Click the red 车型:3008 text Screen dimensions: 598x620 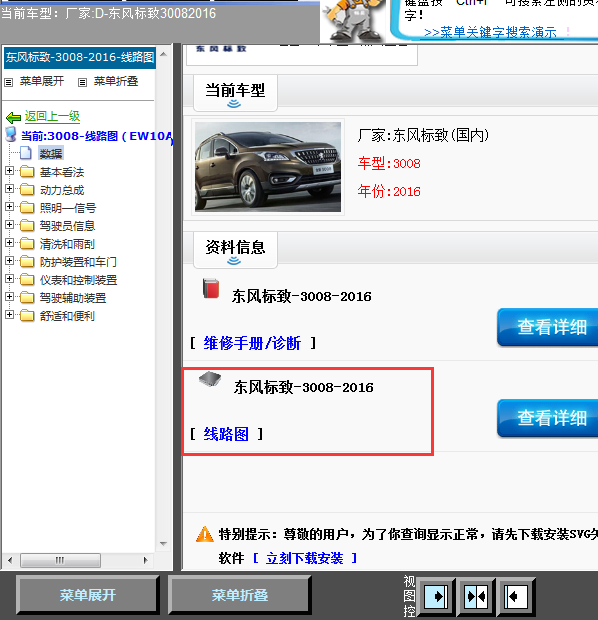pos(389,163)
